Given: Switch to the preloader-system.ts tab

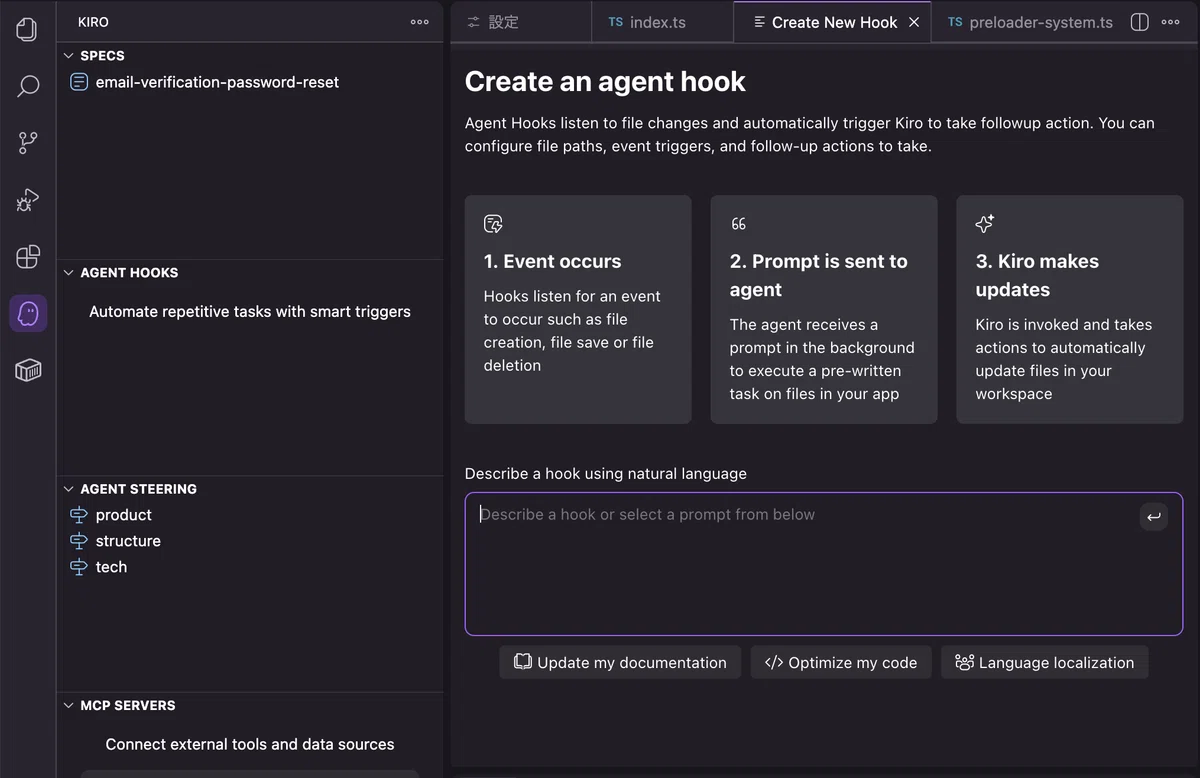Looking at the screenshot, I should pyautogui.click(x=1030, y=22).
